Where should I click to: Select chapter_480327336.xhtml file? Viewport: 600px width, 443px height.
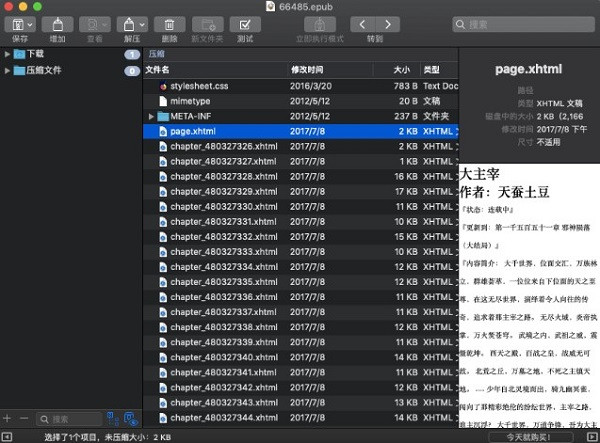point(301,297)
